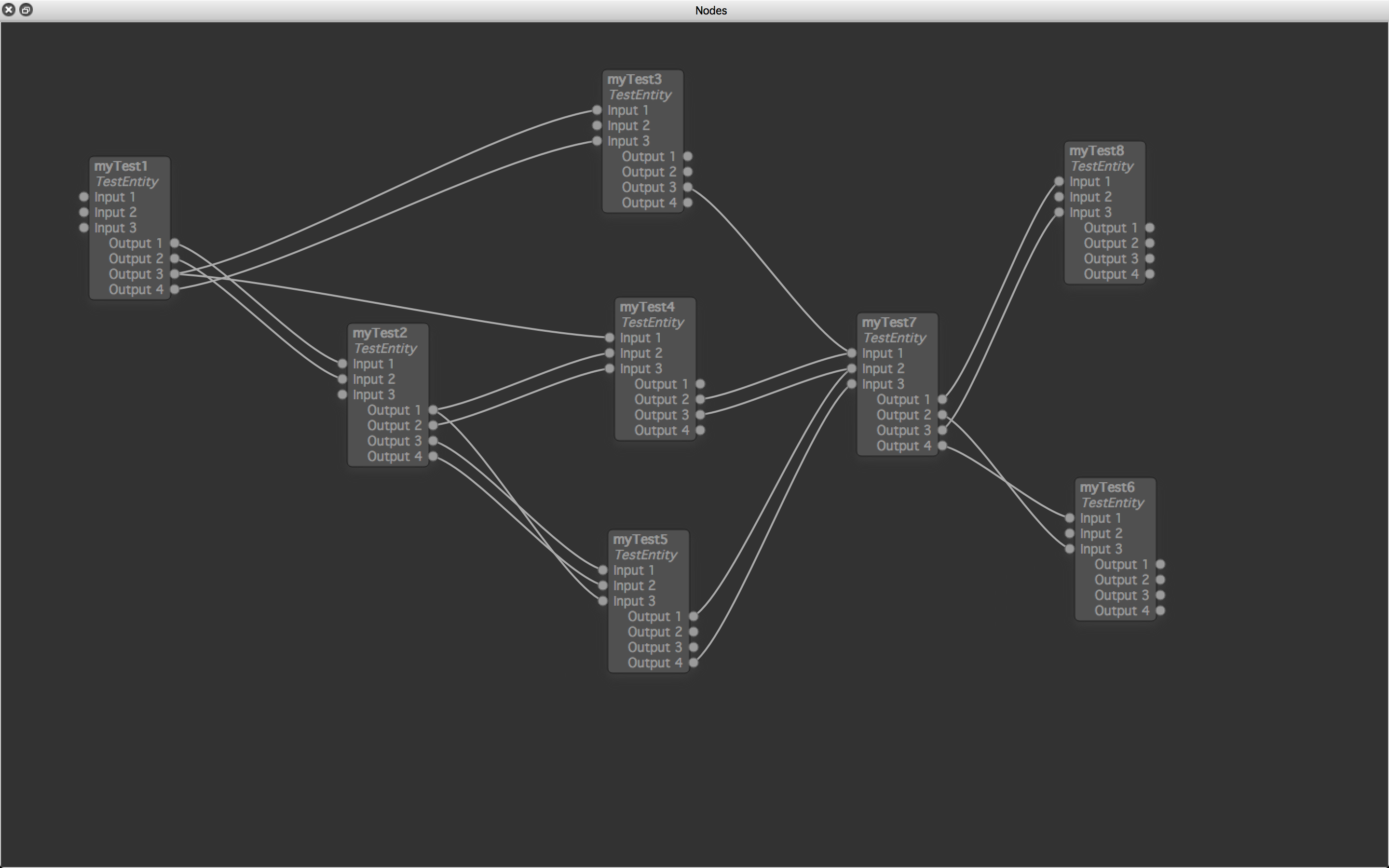Viewport: 1389px width, 868px height.
Task: Select the myTest7 node header
Action: tap(888, 323)
